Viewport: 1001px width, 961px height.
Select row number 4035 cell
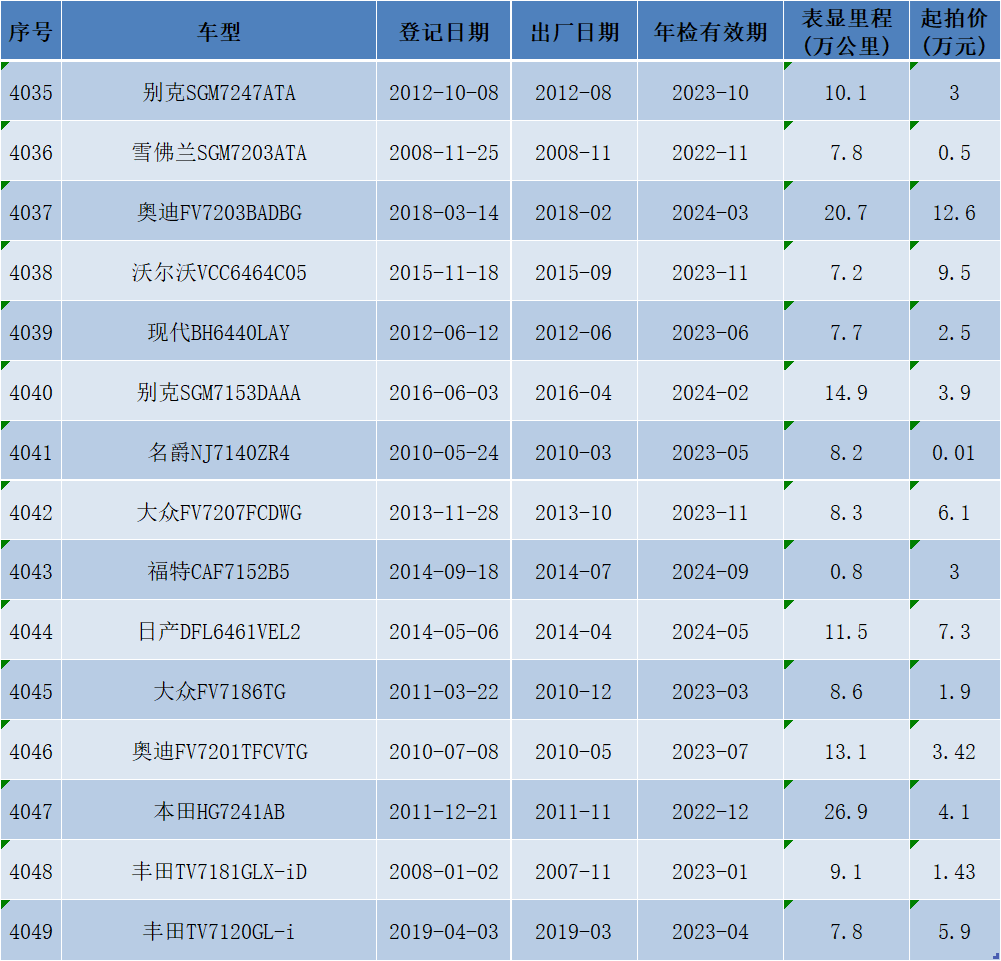[x=31, y=91]
